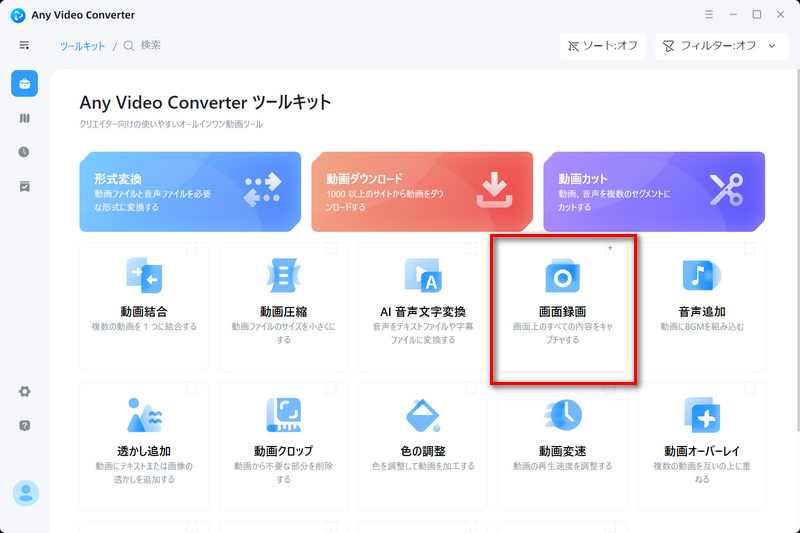Image resolution: width=800 pixels, height=533 pixels.
Task: Select the 動画変速 card title
Action: (x=563, y=451)
